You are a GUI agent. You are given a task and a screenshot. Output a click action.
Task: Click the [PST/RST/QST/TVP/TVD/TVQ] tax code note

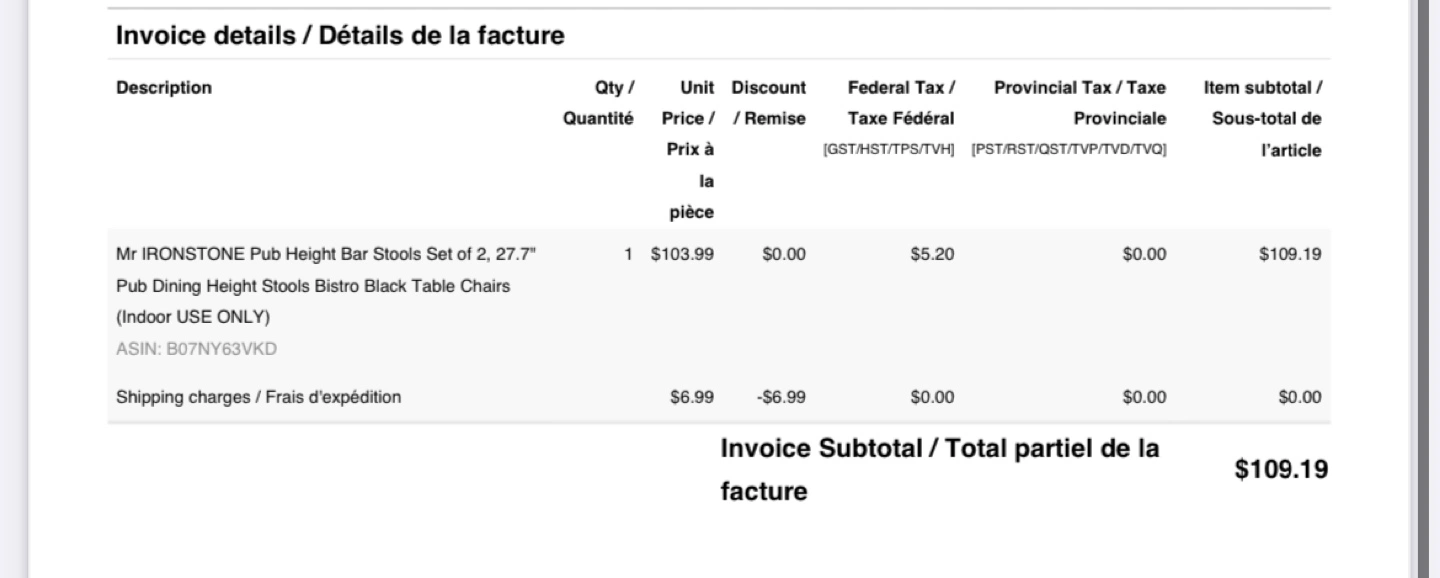coord(1069,150)
